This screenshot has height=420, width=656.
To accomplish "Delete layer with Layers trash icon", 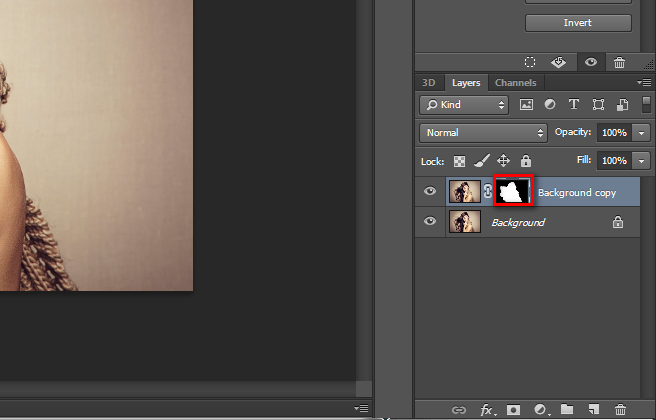I will [x=620, y=409].
